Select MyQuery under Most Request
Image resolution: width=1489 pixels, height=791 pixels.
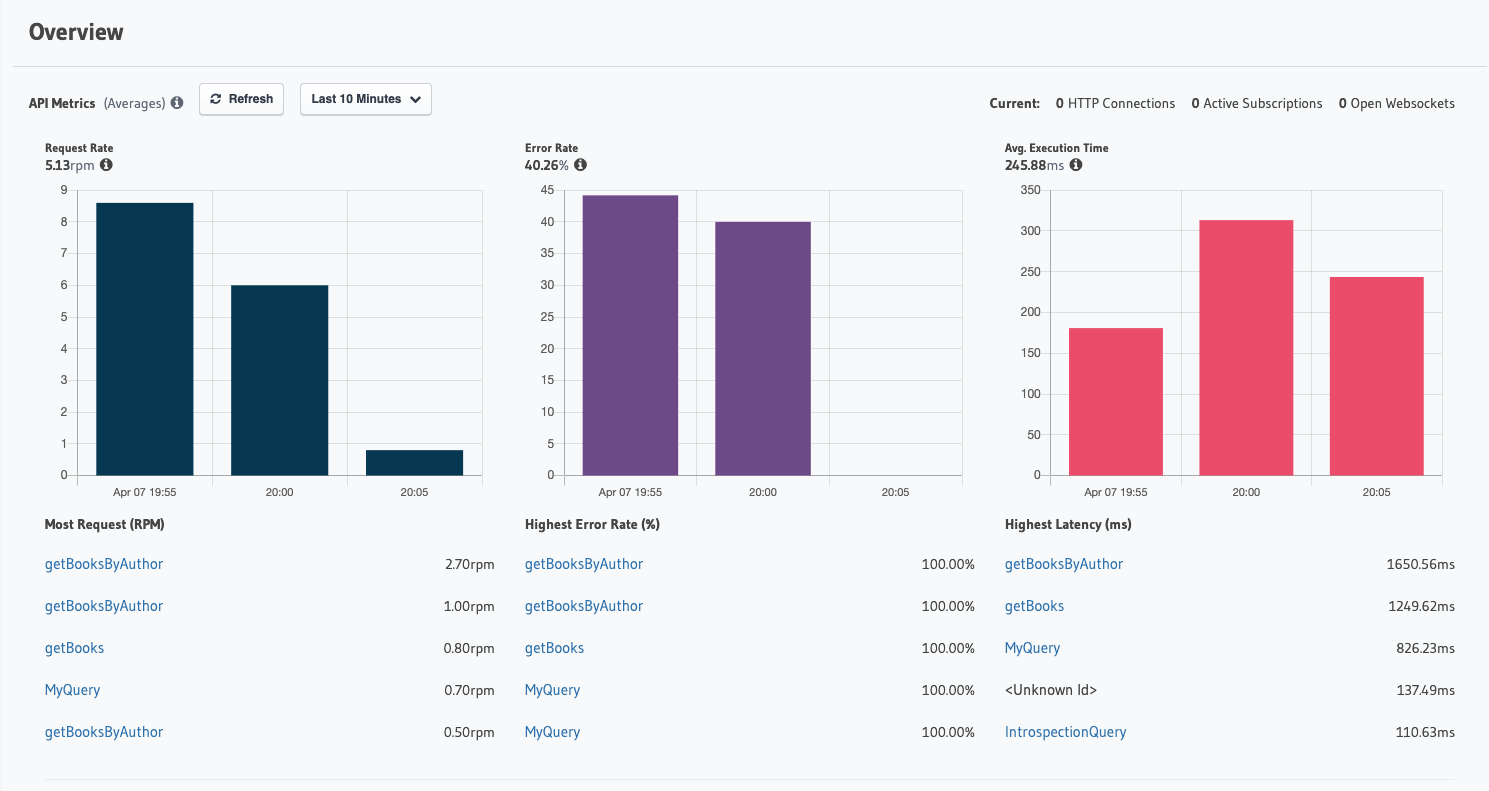click(x=71, y=690)
